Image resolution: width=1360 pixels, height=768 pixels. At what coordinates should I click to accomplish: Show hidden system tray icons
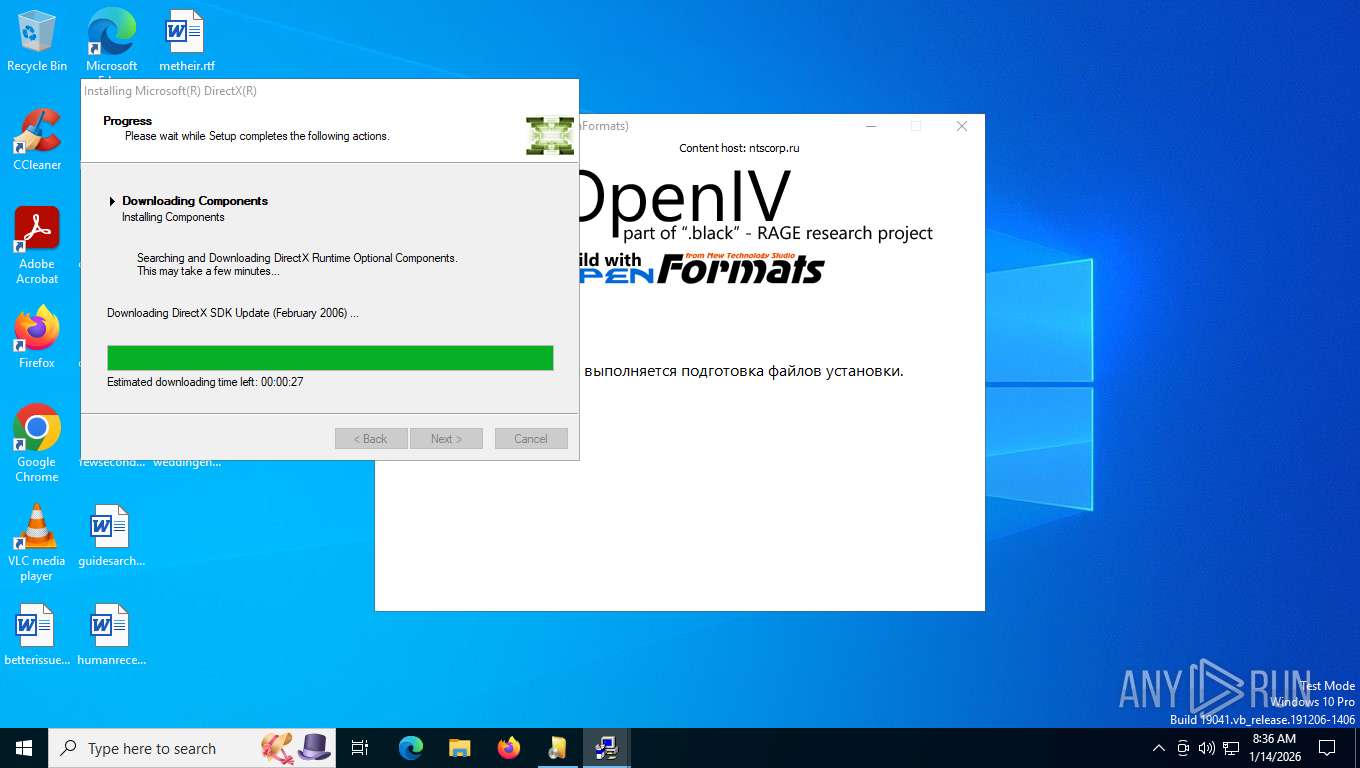coord(1159,748)
